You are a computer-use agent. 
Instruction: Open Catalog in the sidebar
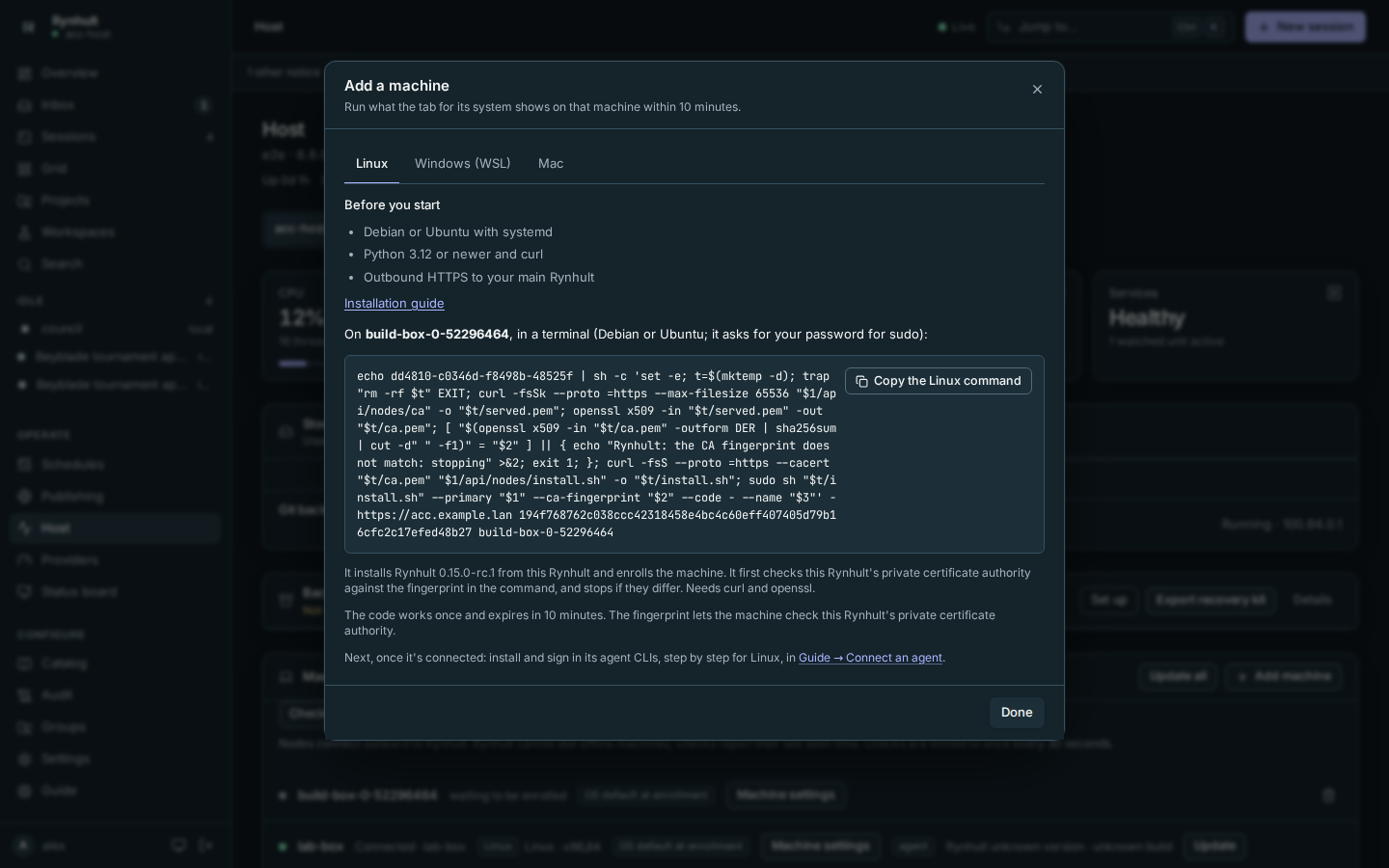click(x=116, y=664)
